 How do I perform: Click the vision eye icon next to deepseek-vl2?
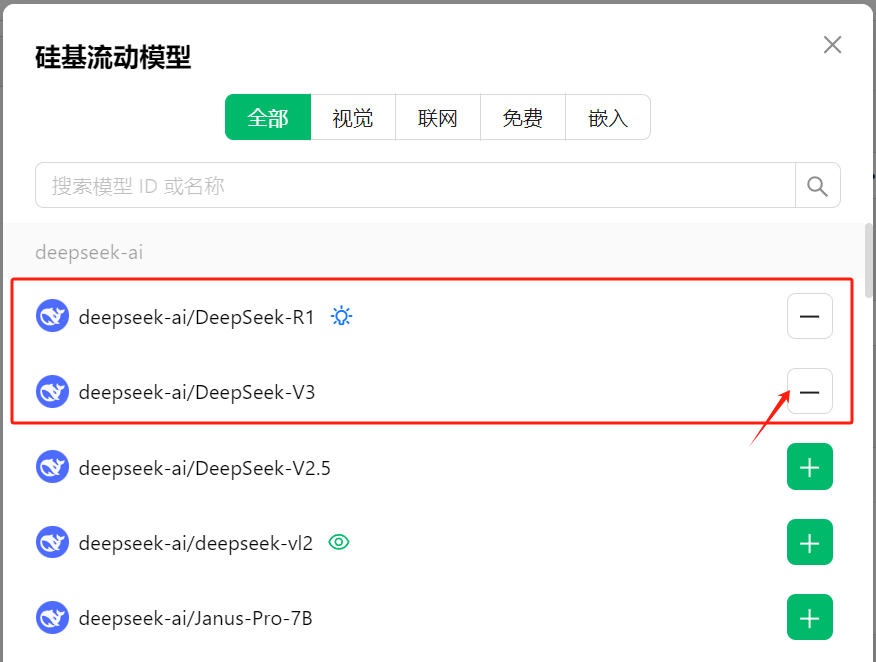point(338,541)
